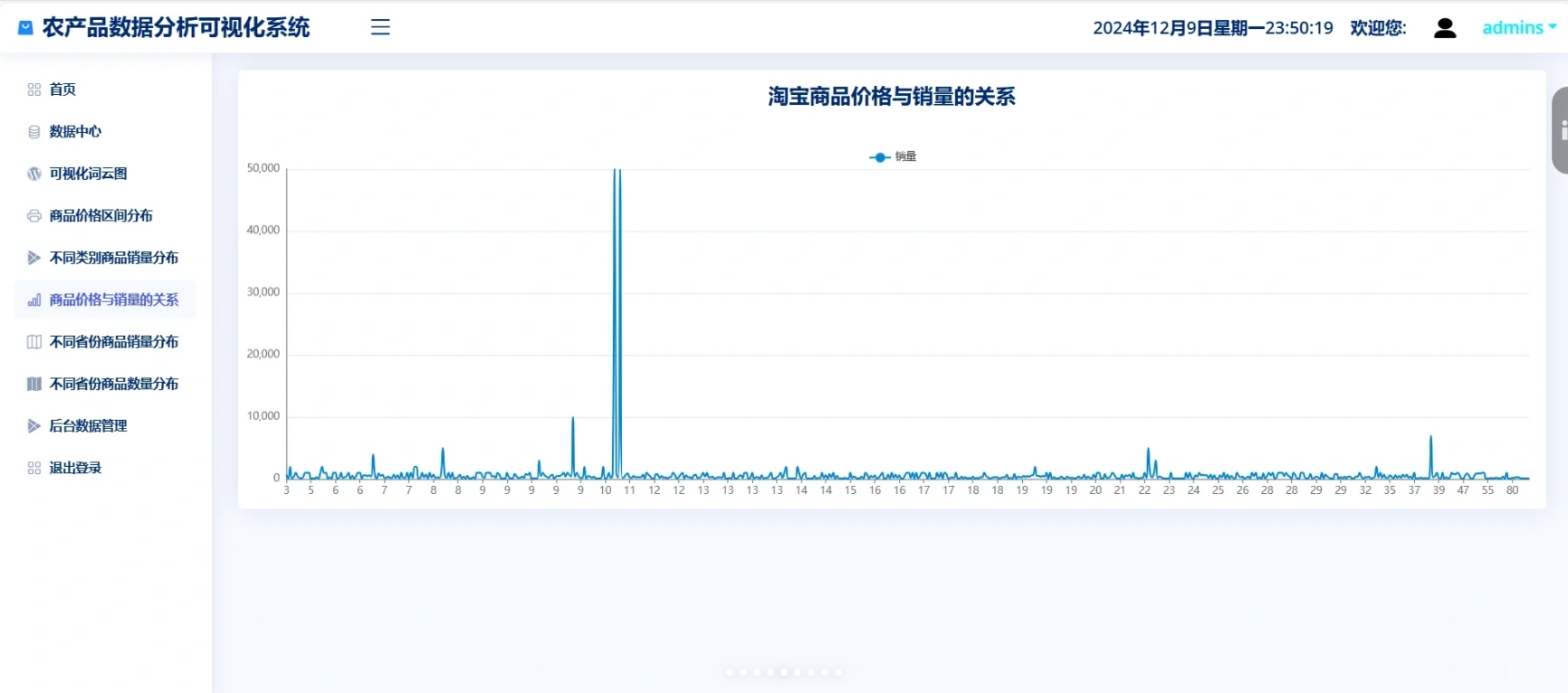1568x693 pixels.
Task: Click the x-axis label 80
Action: pyautogui.click(x=1512, y=490)
